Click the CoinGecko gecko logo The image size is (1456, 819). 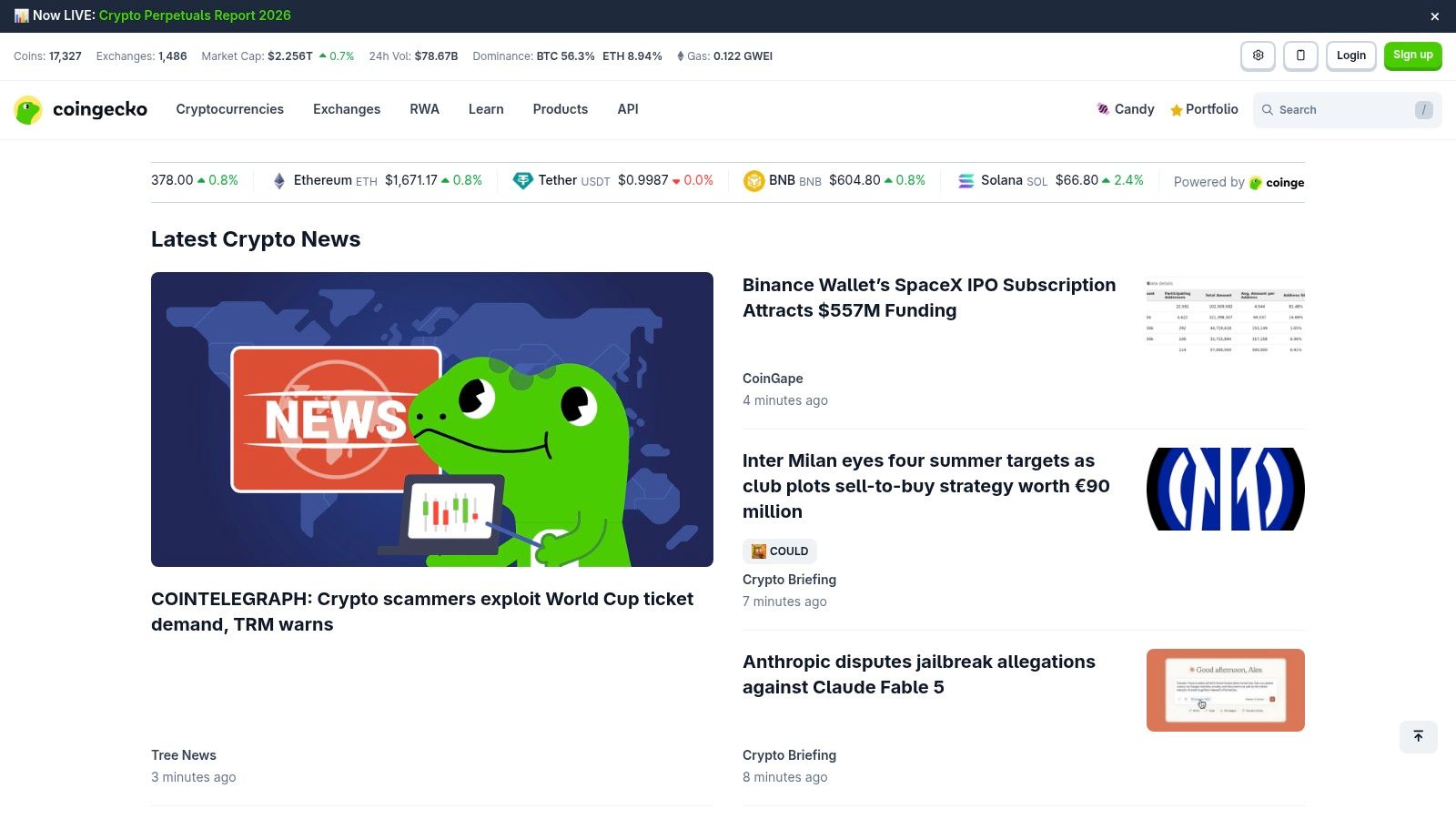pyautogui.click(x=28, y=110)
